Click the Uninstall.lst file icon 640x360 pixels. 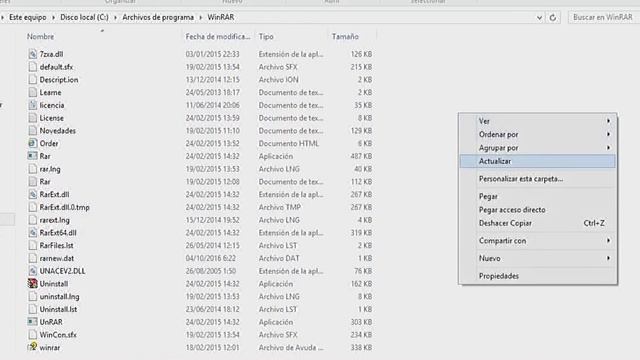tap(33, 309)
